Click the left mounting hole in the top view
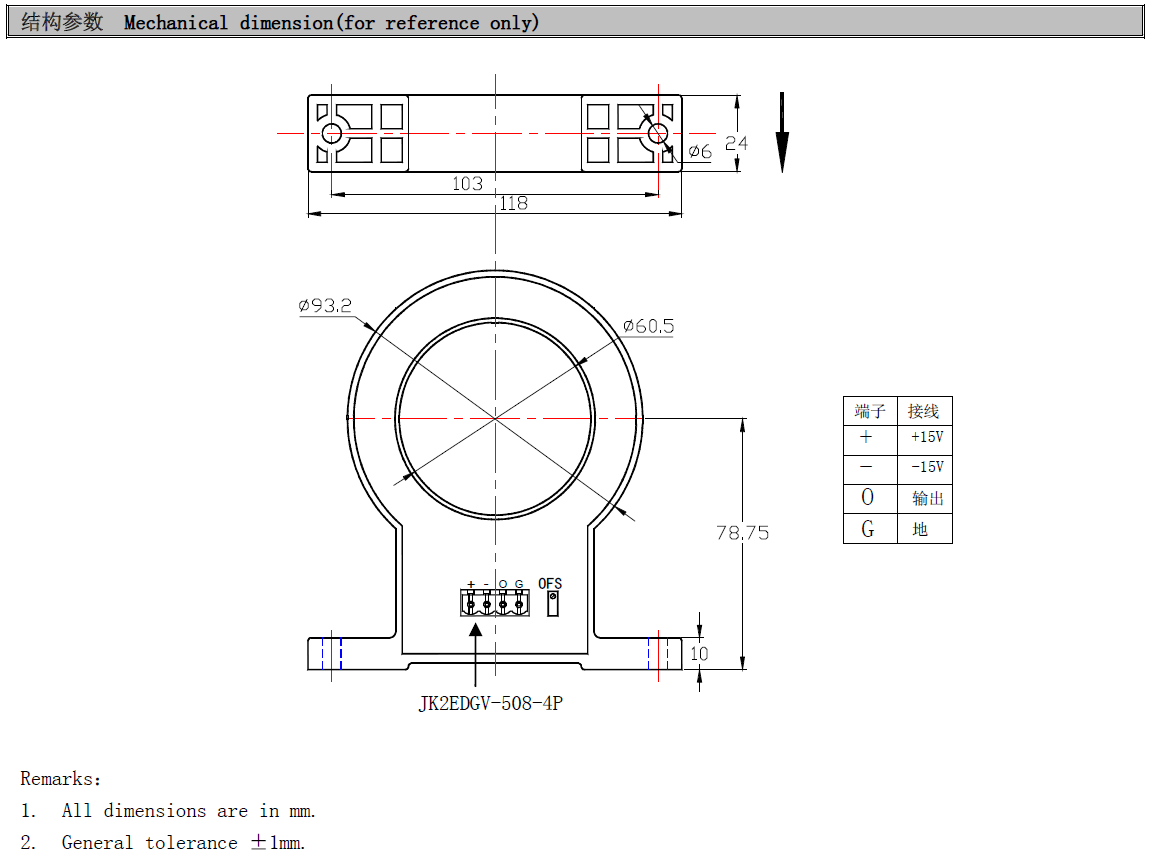Viewport: 1155px width, 858px height. point(332,133)
